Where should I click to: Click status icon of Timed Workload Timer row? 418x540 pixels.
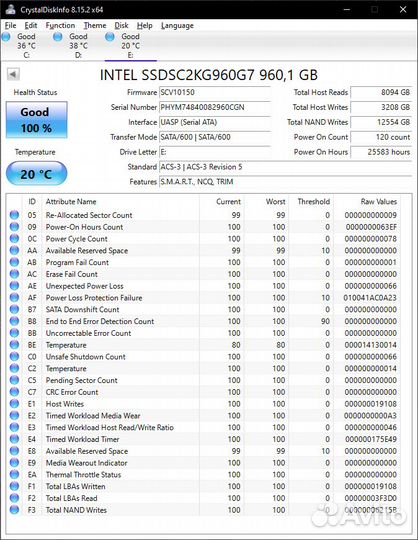(14, 439)
